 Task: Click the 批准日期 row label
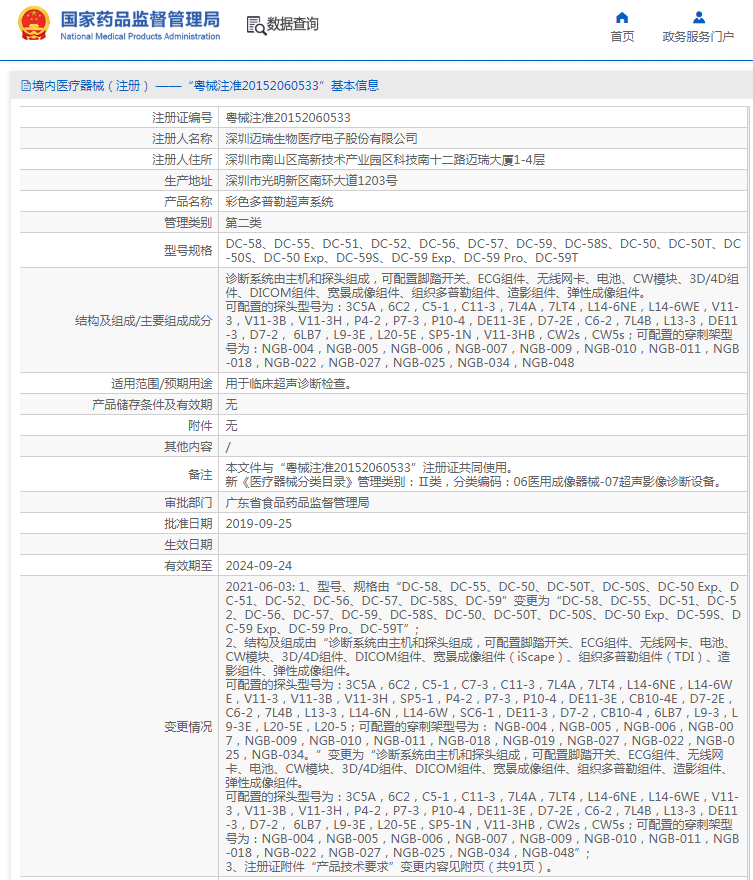188,524
